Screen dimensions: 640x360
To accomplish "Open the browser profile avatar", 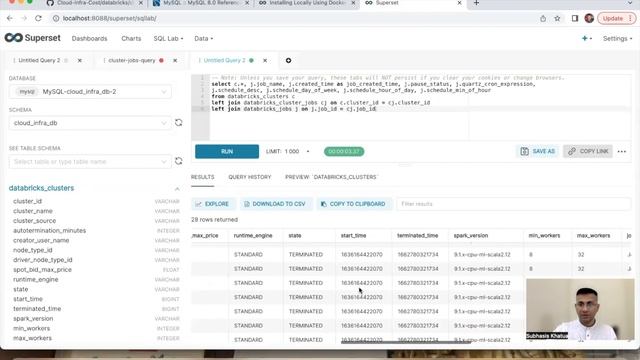I will coord(589,18).
